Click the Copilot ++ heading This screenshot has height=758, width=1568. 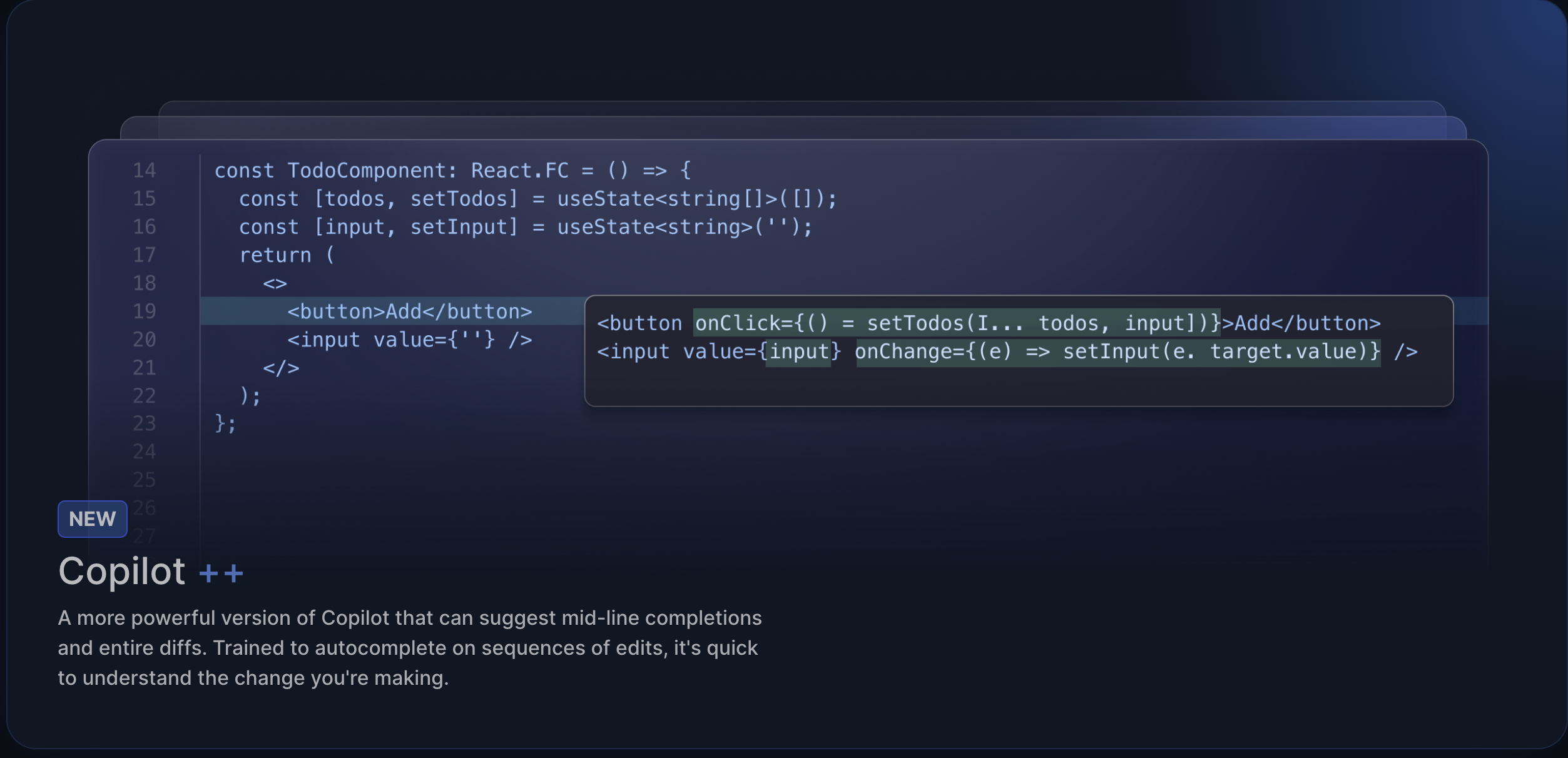click(123, 571)
